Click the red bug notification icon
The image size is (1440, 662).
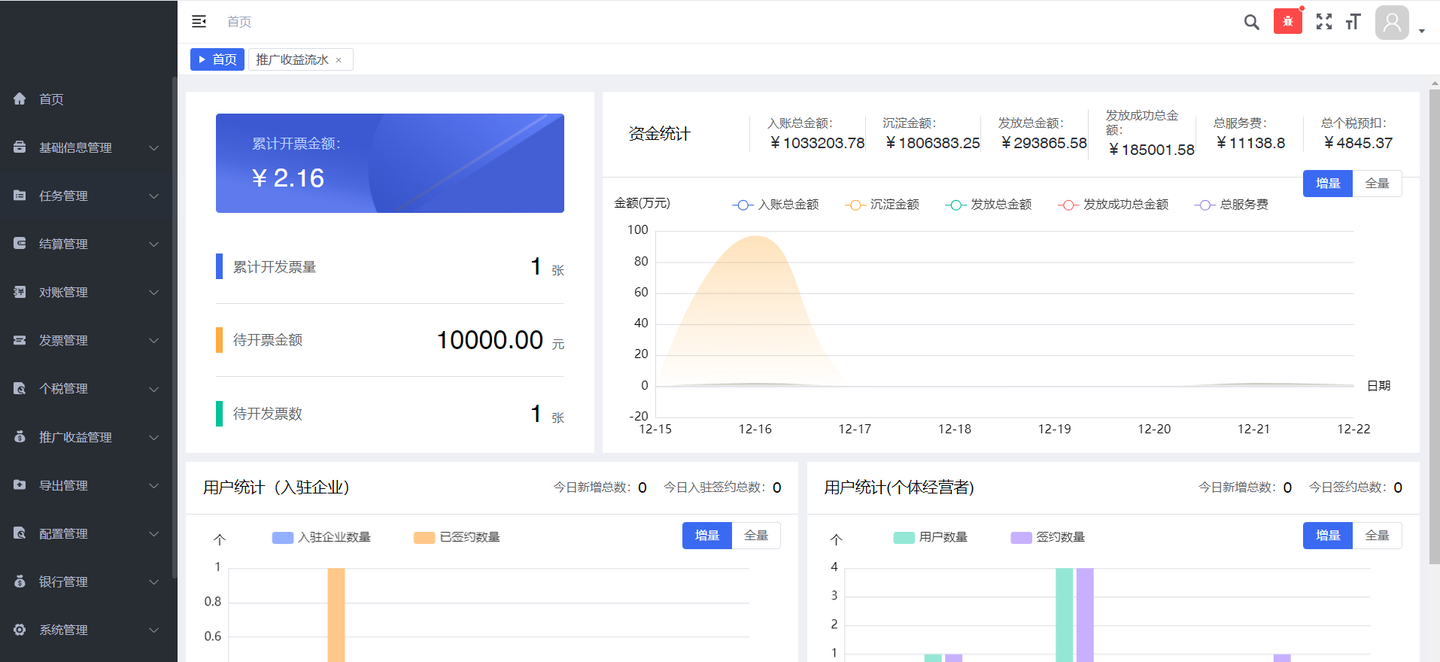1288,20
